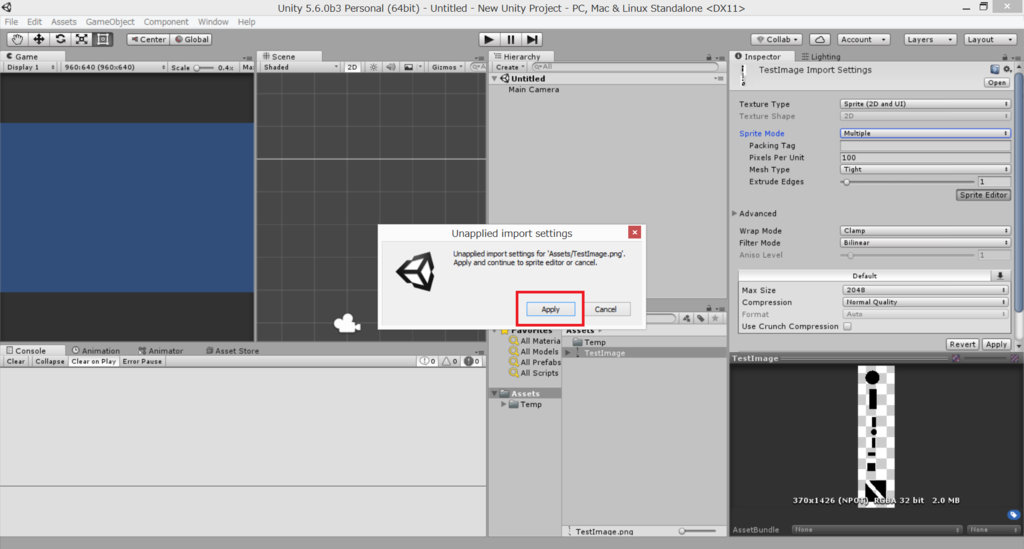Step one frame forward
The width and height of the screenshot is (1024, 549).
[532, 39]
